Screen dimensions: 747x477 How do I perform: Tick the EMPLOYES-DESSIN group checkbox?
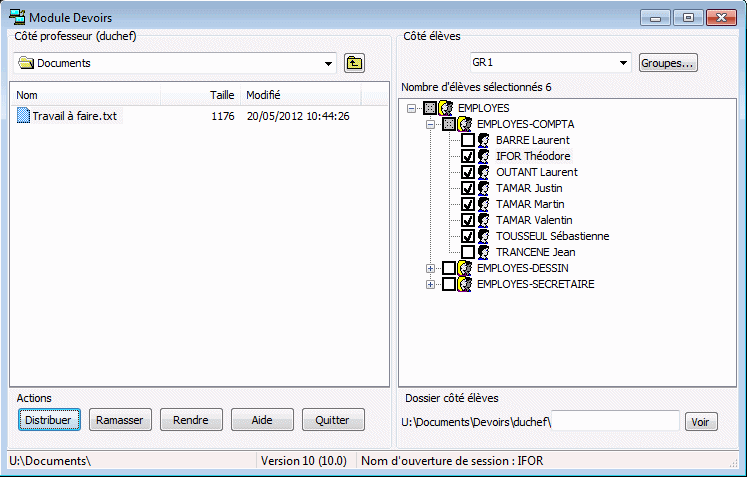(449, 268)
